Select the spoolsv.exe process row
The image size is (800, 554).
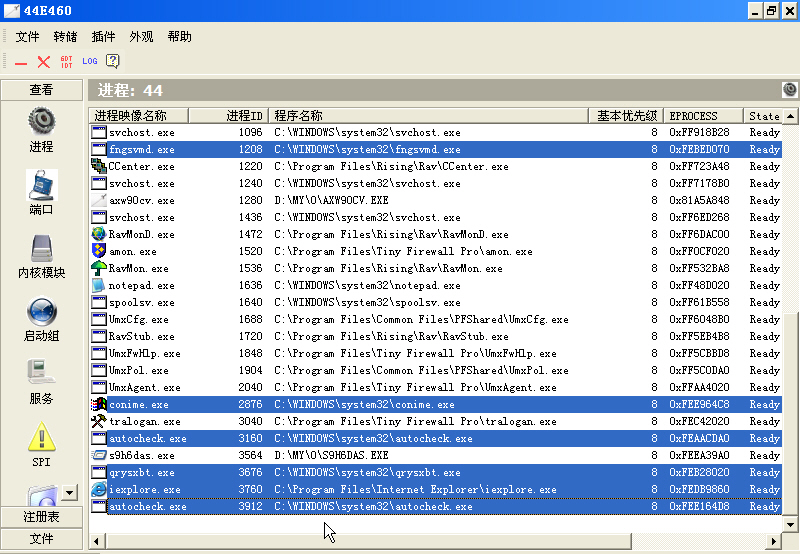click(436, 302)
